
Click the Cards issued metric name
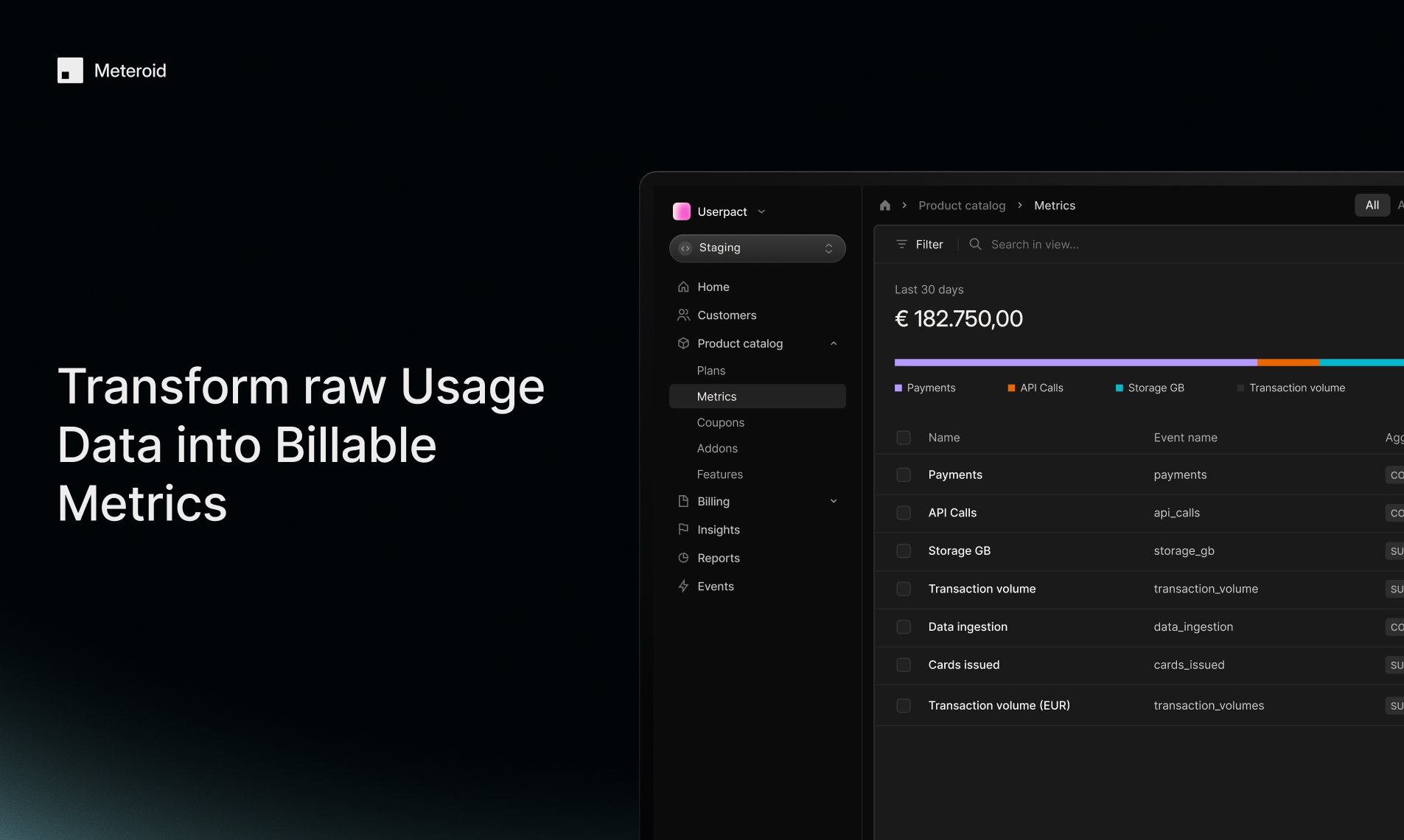coord(964,665)
